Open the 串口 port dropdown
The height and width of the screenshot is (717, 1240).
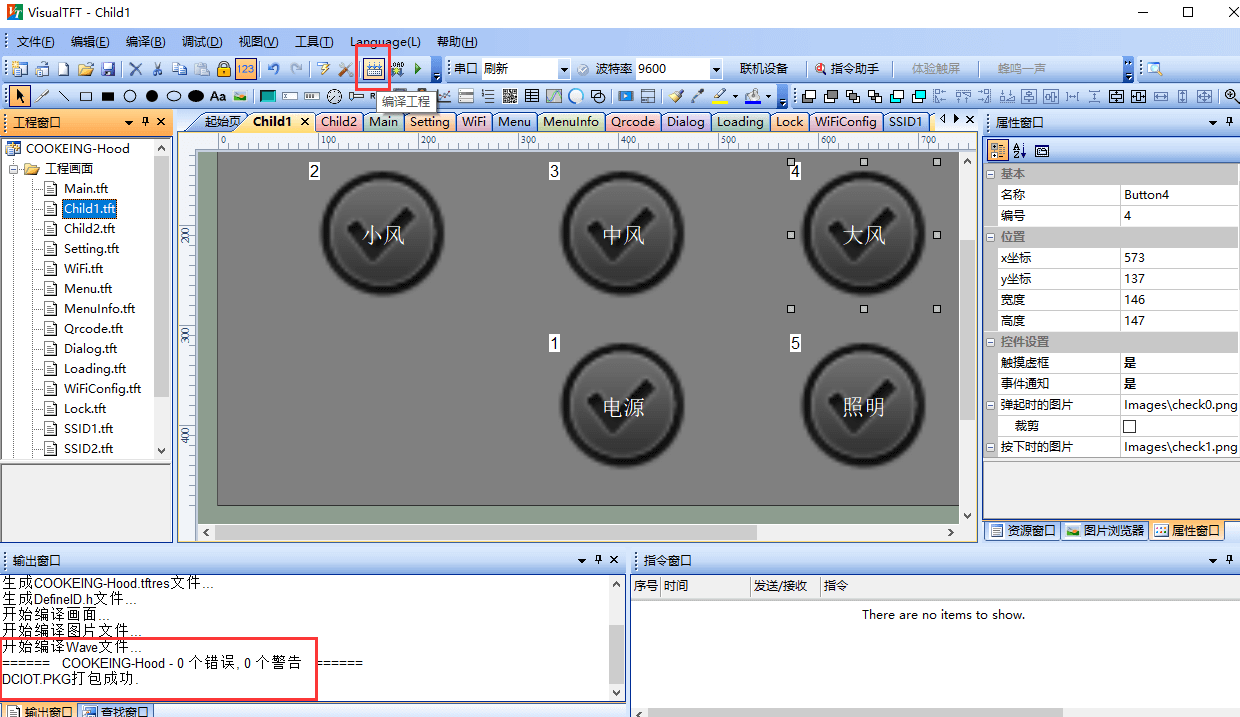(564, 69)
